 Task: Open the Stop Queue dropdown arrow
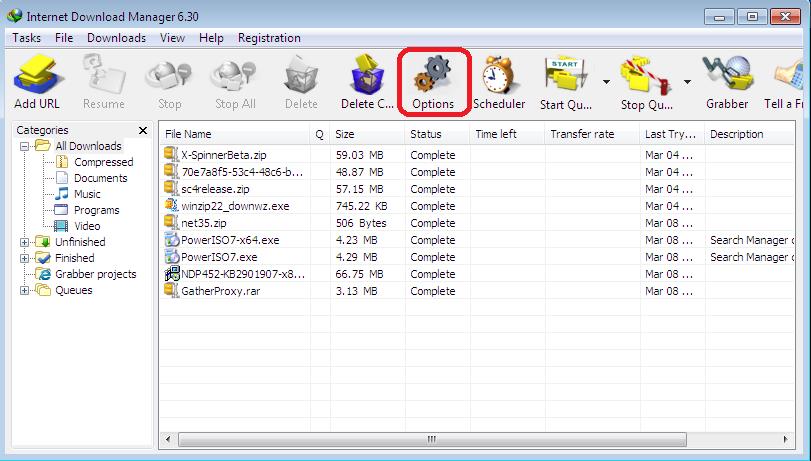(x=687, y=82)
